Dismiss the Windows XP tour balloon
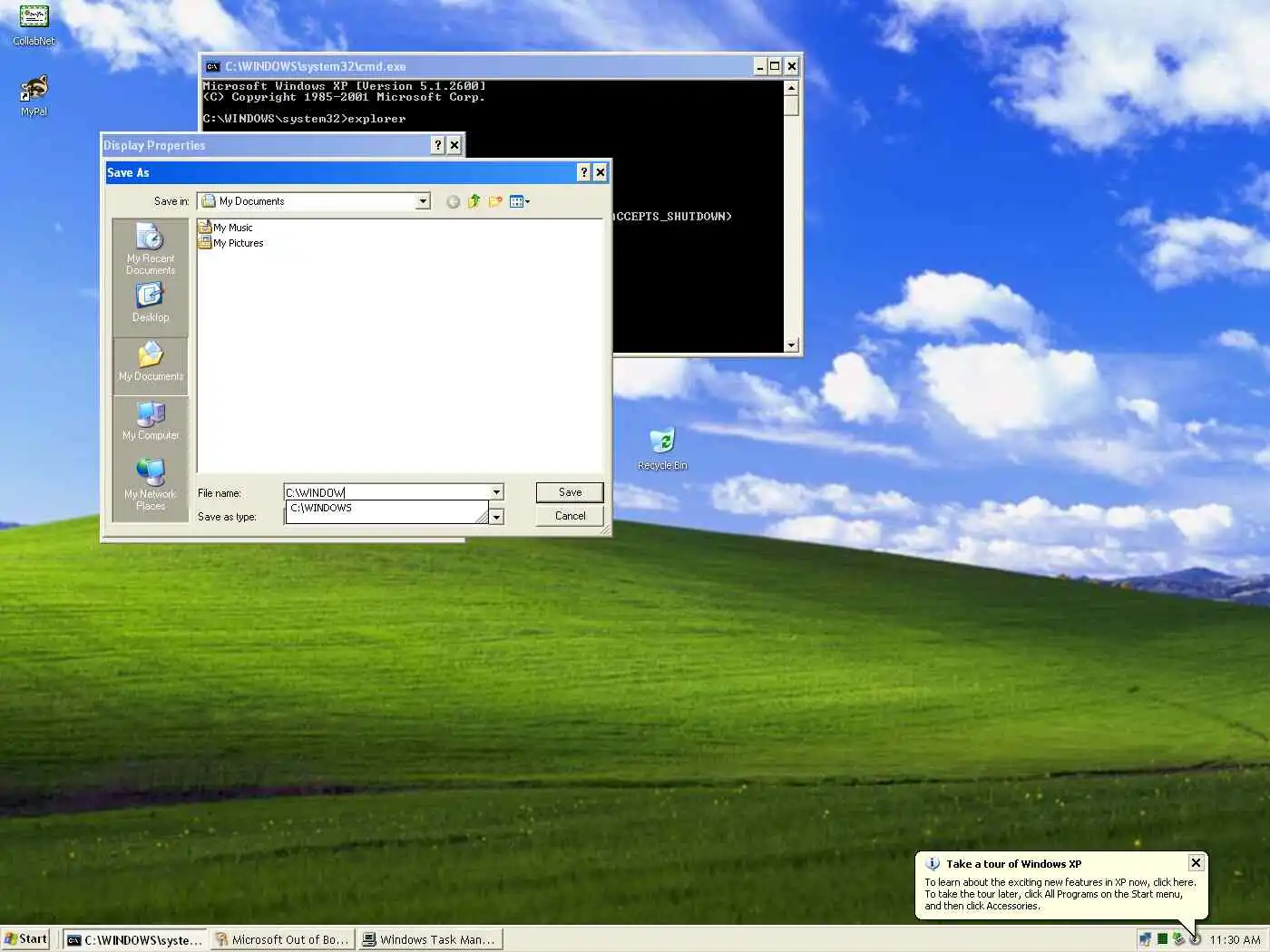Screen dimensions: 1270x952 point(1196,863)
